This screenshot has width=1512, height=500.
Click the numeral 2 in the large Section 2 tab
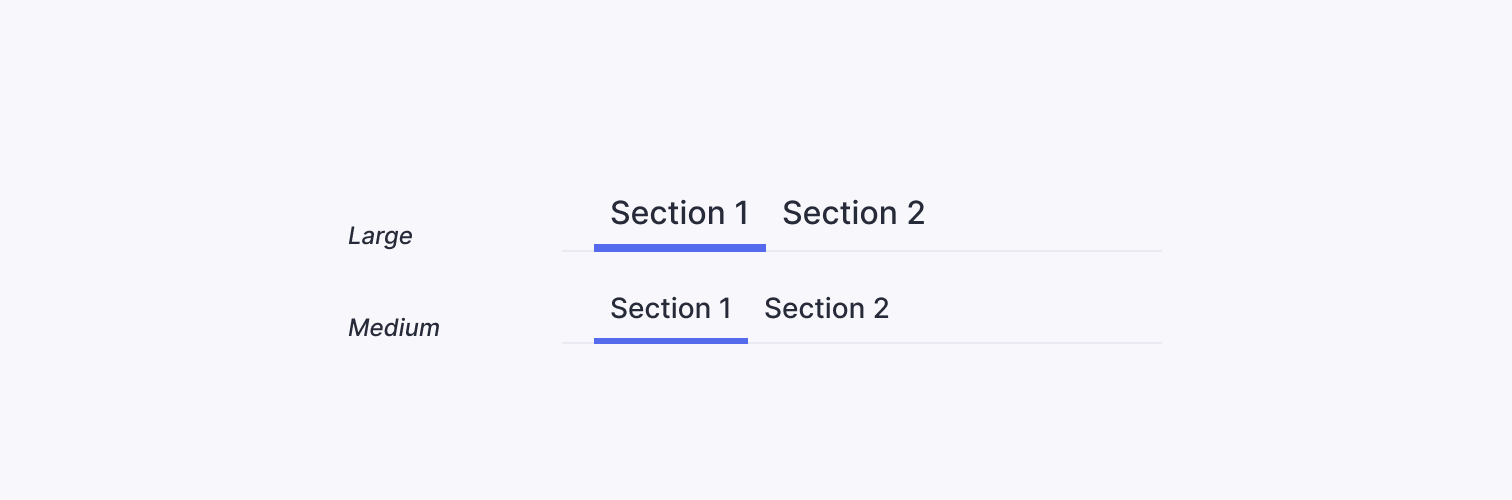(916, 213)
